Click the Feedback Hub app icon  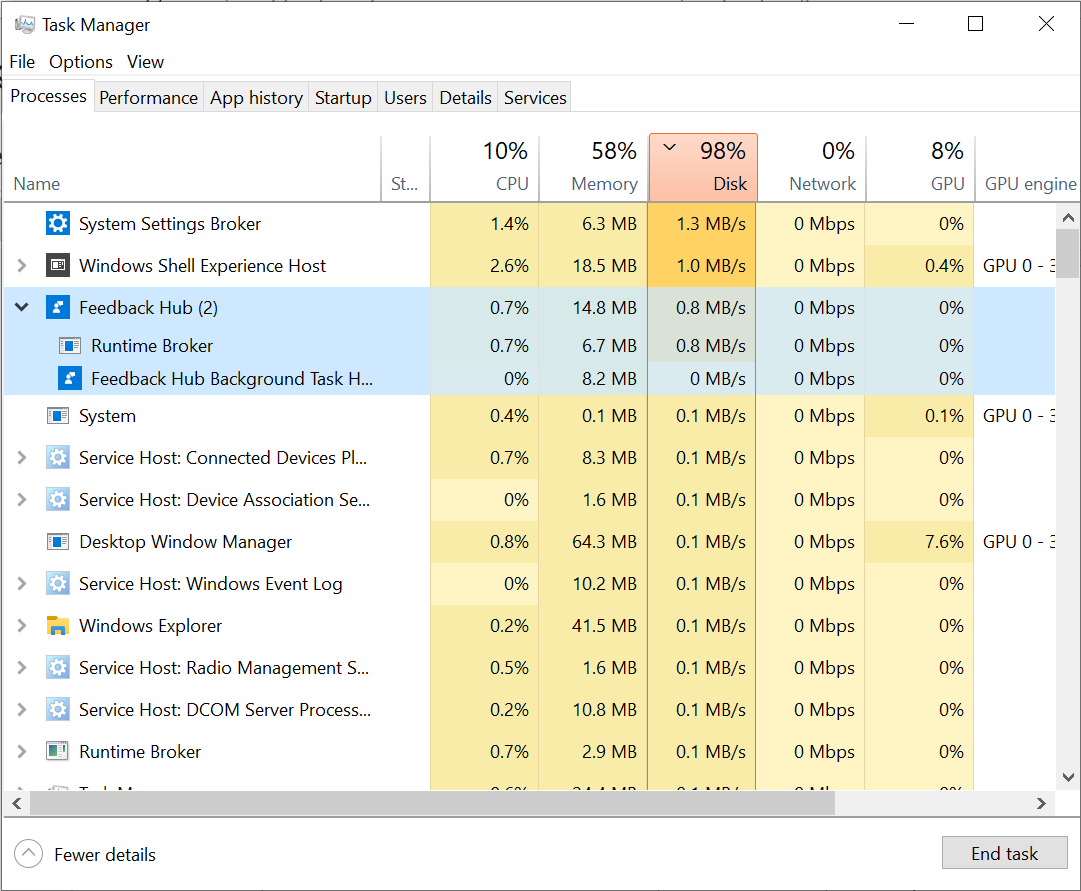(x=57, y=307)
